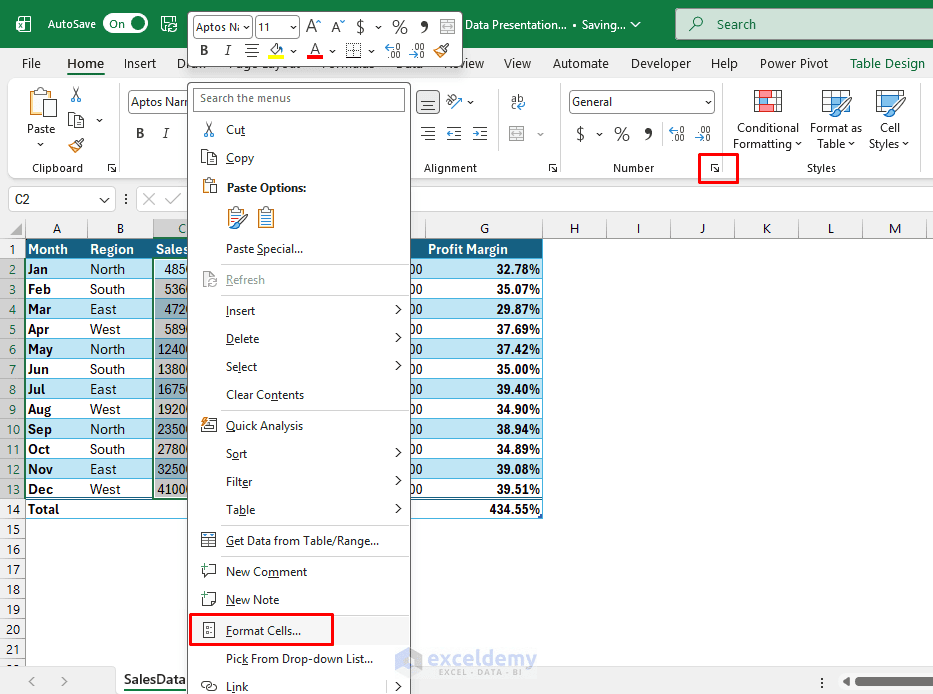Open Format as Table gallery
Screen dimensions: 933x694
coord(835,120)
